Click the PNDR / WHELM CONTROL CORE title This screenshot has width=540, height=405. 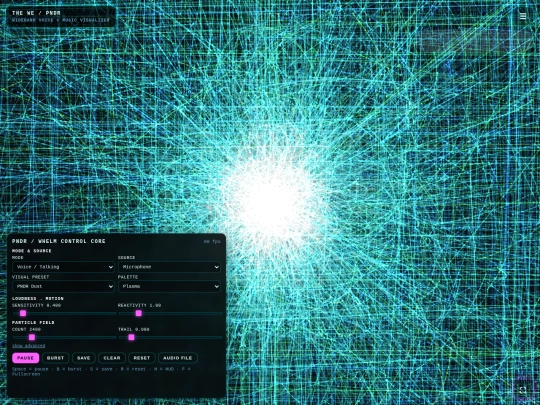[59, 241]
